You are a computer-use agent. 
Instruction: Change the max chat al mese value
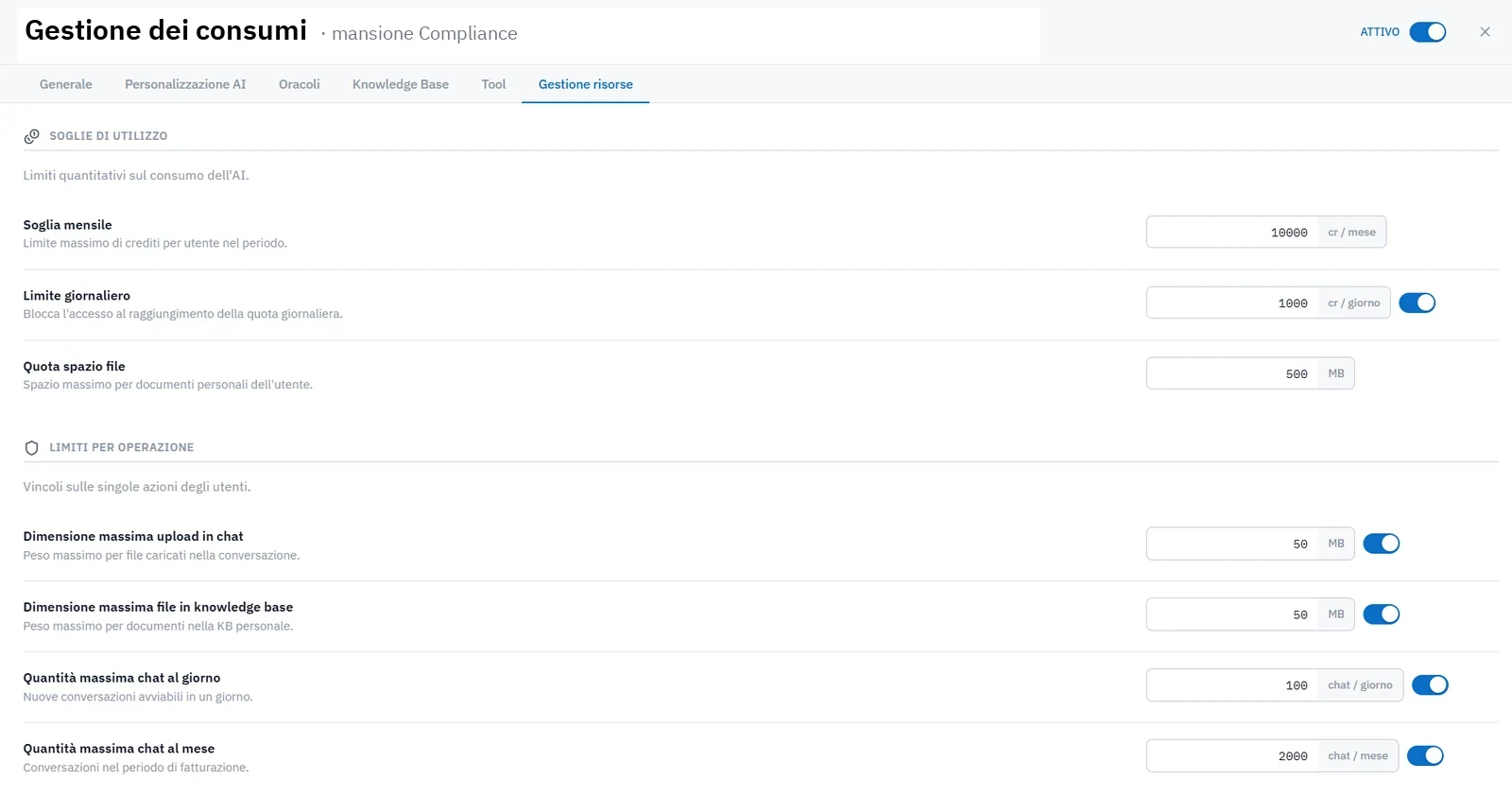1232,757
